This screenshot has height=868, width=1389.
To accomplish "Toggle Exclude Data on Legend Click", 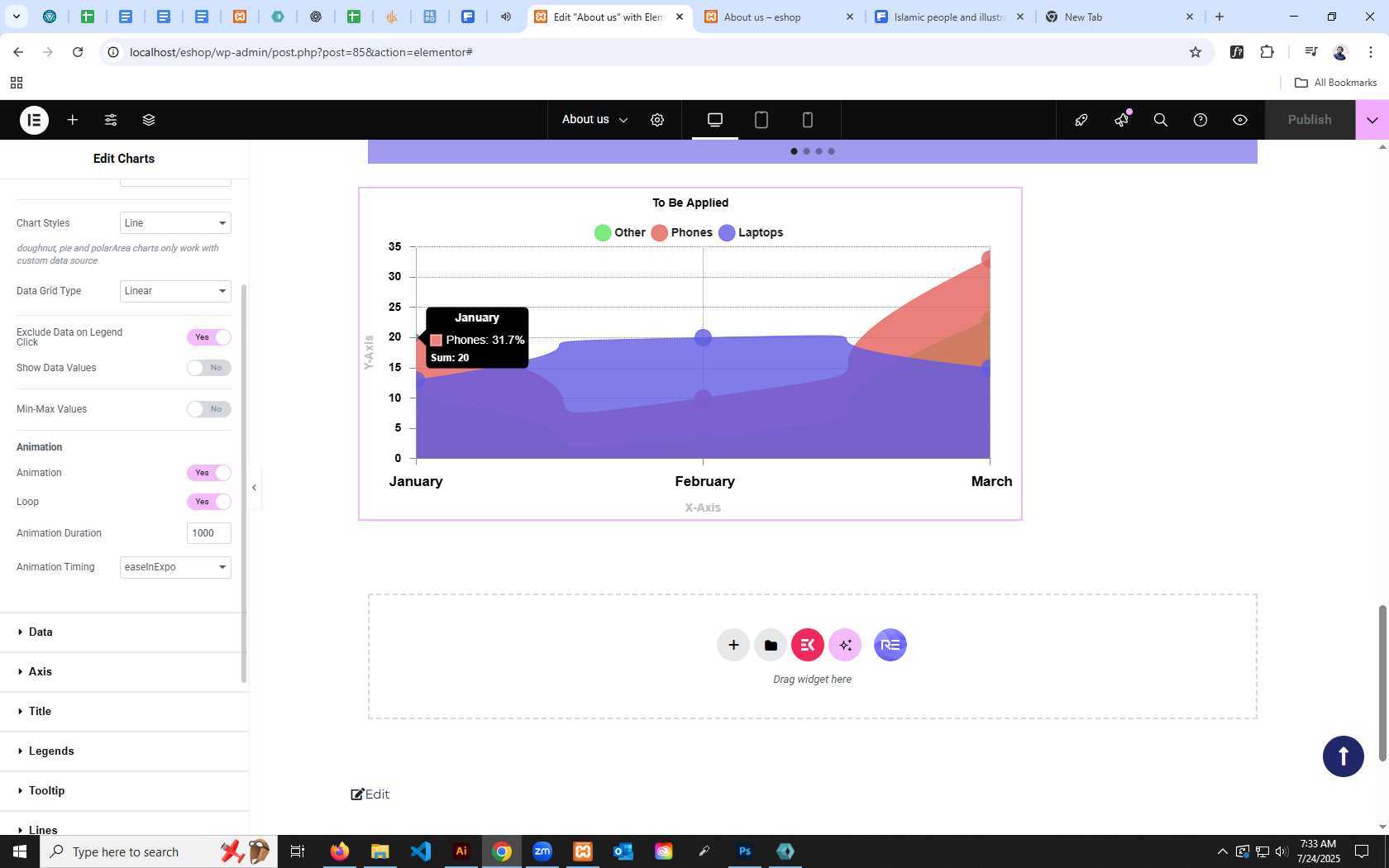I will click(x=209, y=337).
